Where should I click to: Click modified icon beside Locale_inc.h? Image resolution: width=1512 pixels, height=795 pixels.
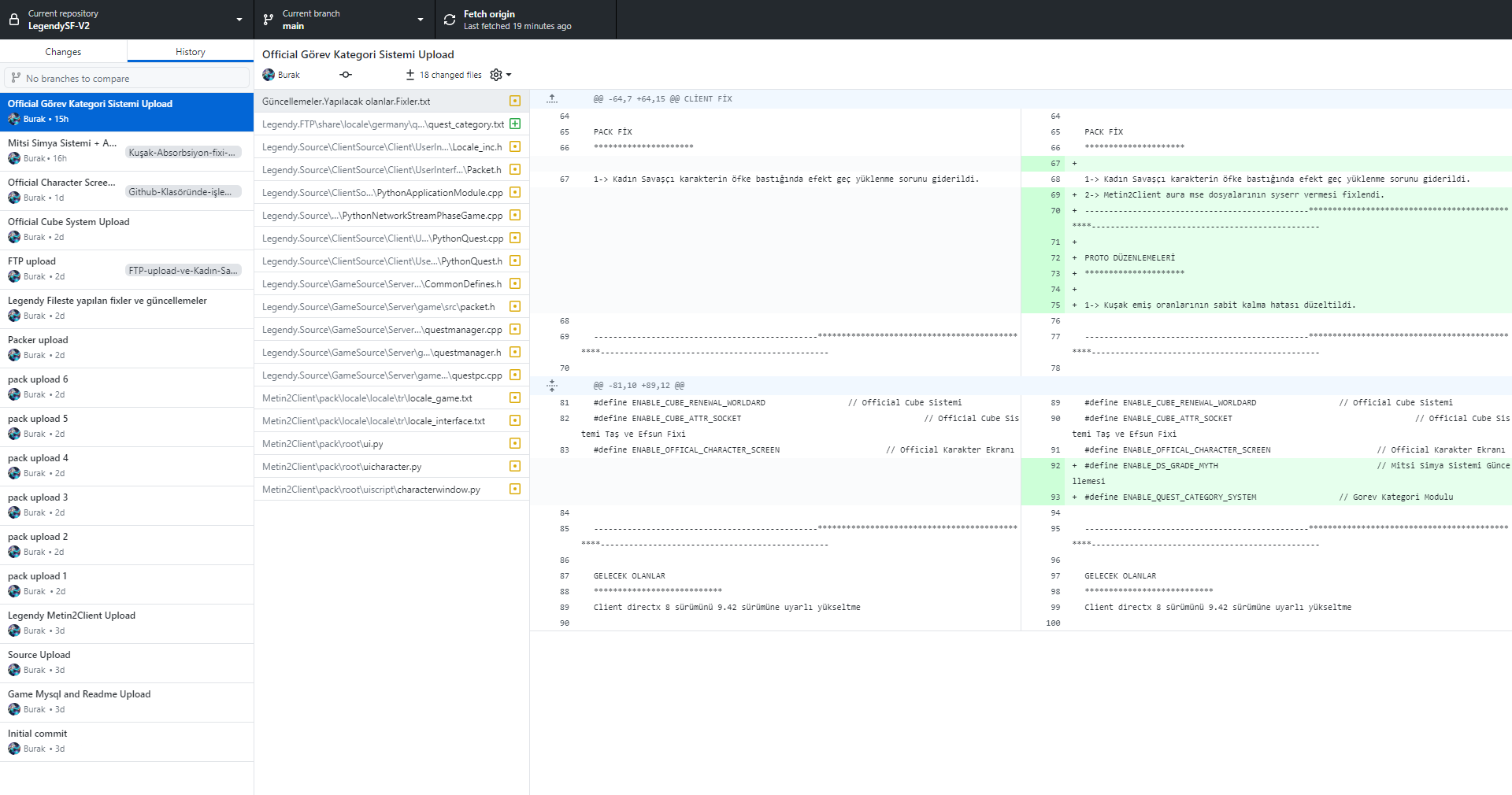coord(515,146)
